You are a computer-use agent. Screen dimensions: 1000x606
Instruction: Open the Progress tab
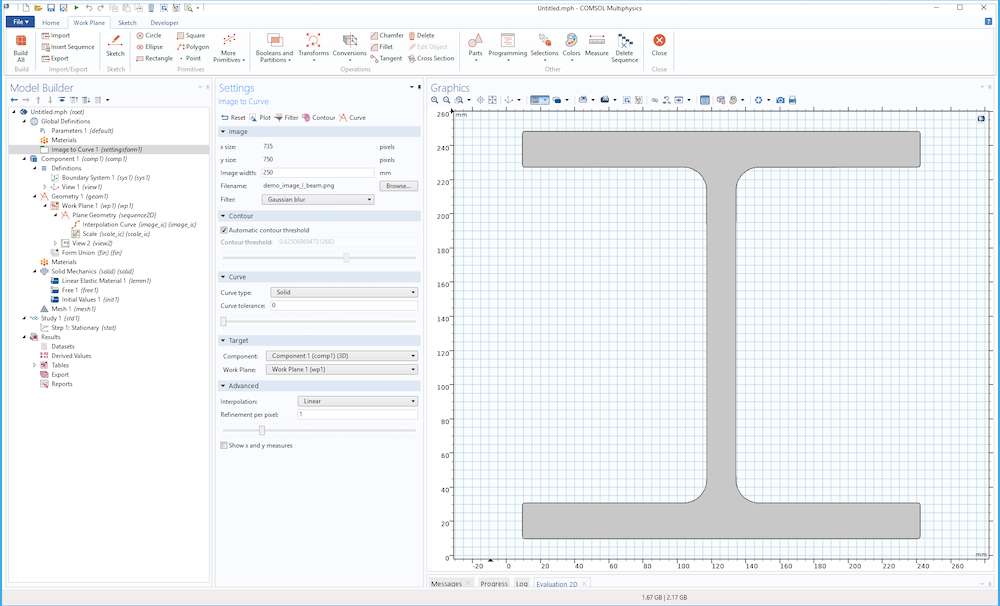click(494, 584)
